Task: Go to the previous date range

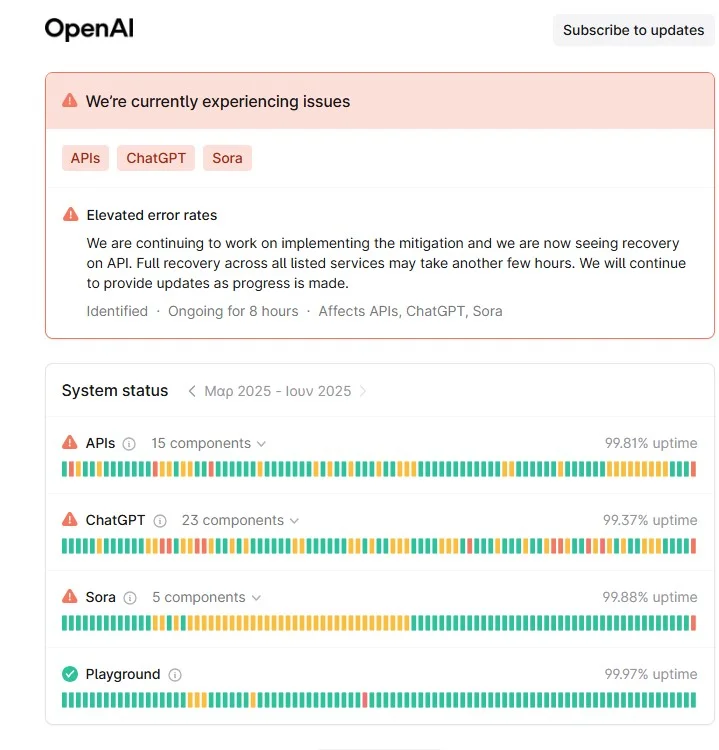Action: tap(192, 391)
